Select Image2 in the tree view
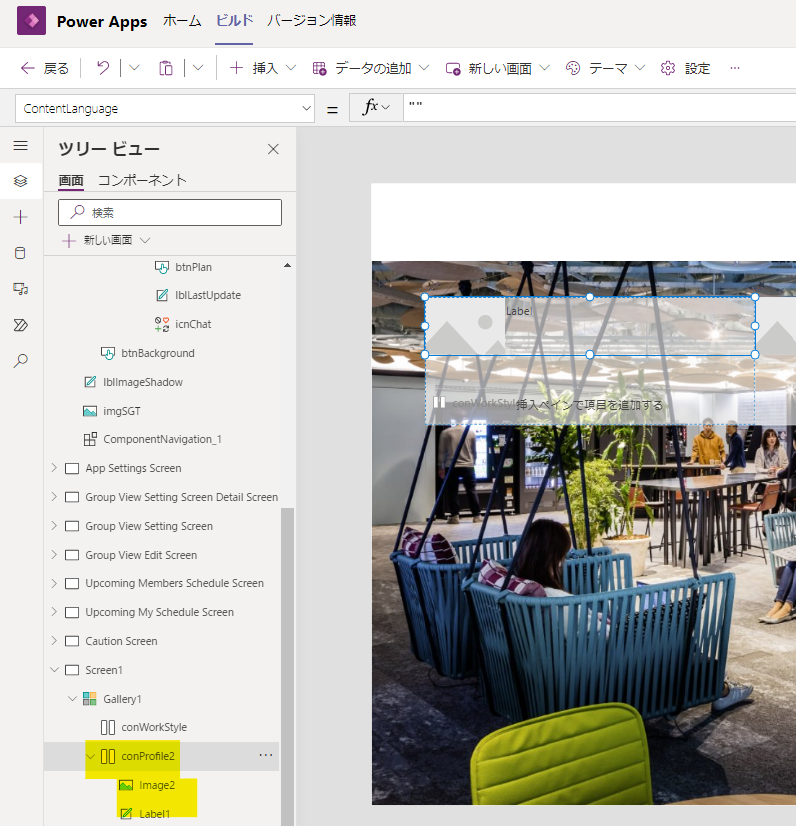The height and width of the screenshot is (826, 796). pos(157,785)
